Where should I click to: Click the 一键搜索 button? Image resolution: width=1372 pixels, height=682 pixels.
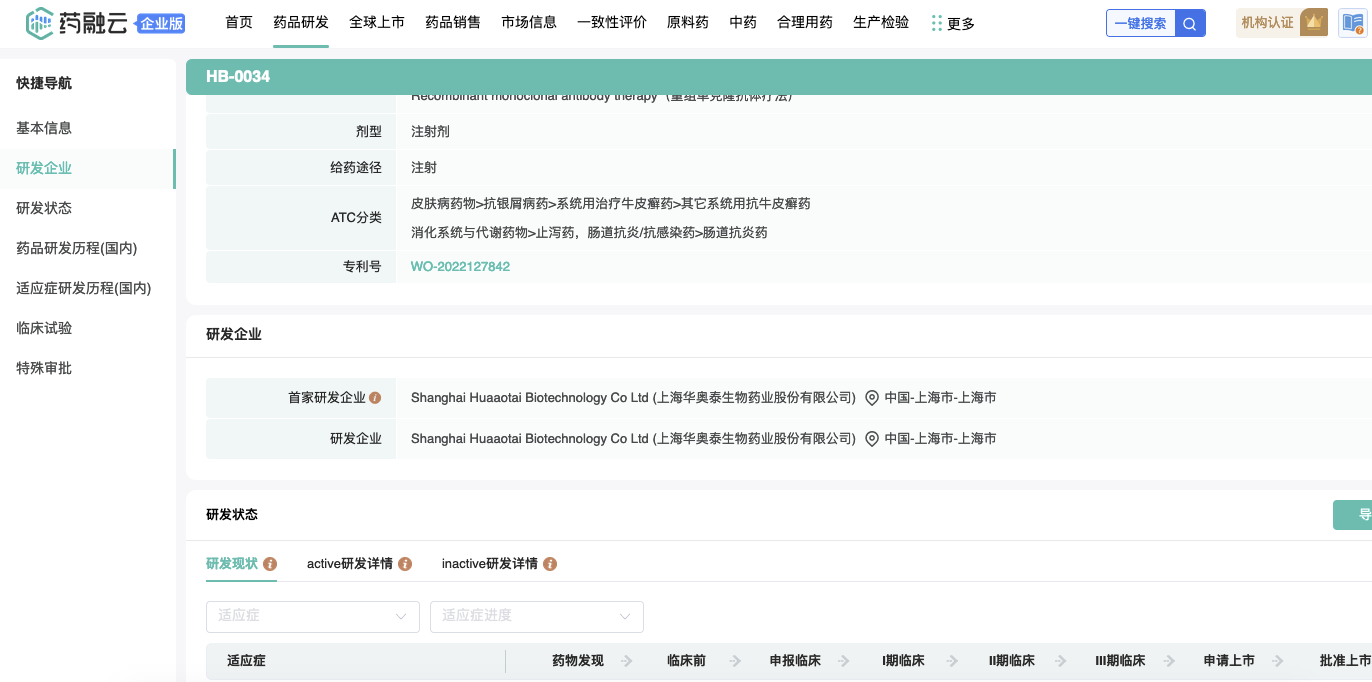coord(1140,23)
